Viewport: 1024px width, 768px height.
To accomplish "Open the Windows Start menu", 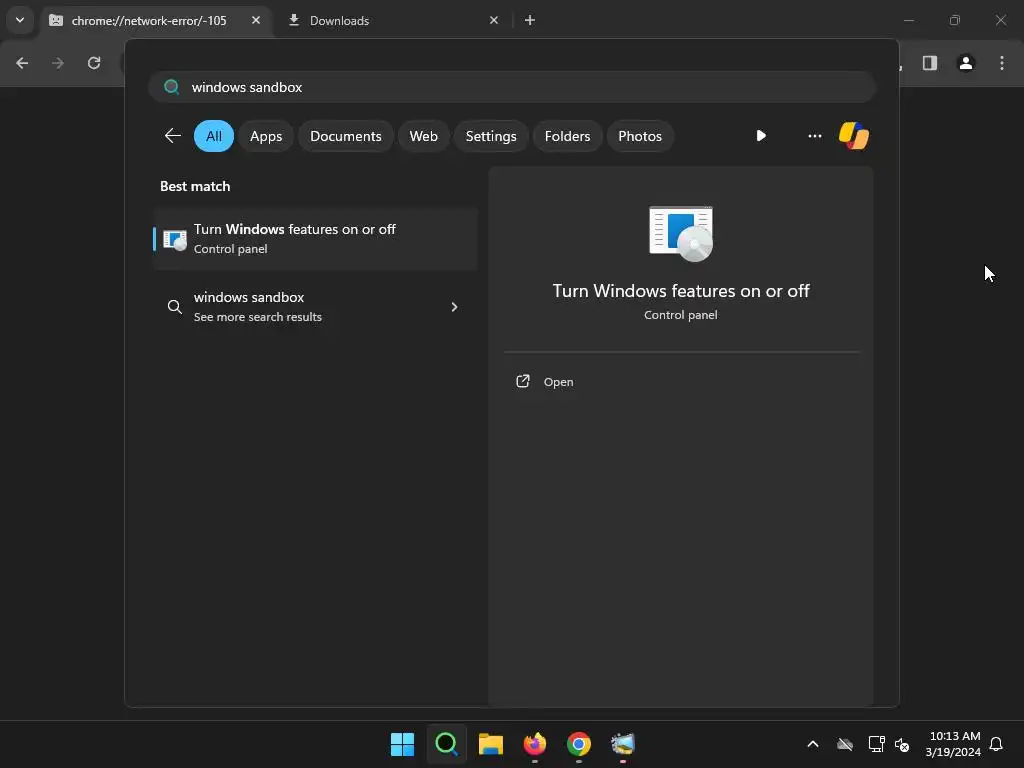I will pyautogui.click(x=402, y=744).
